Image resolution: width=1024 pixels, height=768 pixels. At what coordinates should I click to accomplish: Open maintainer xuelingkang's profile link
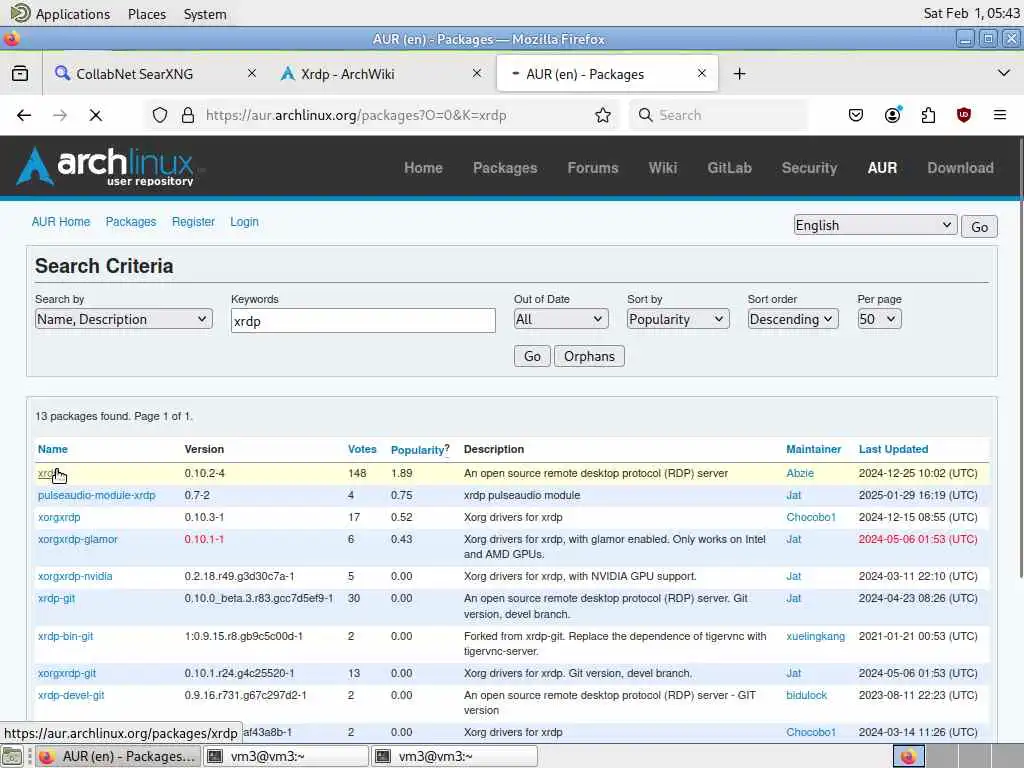[x=816, y=637]
